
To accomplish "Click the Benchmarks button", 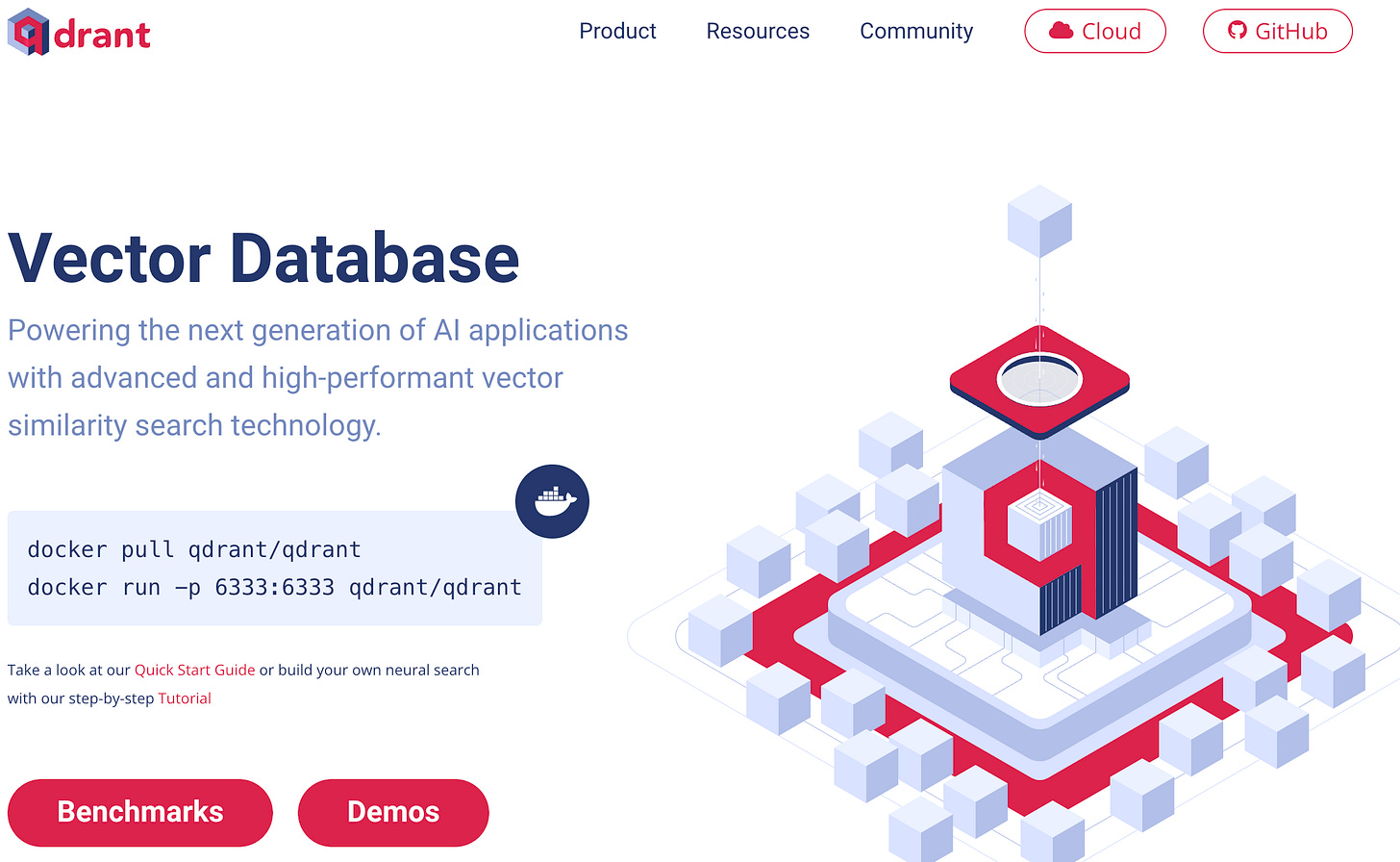I will click(139, 812).
